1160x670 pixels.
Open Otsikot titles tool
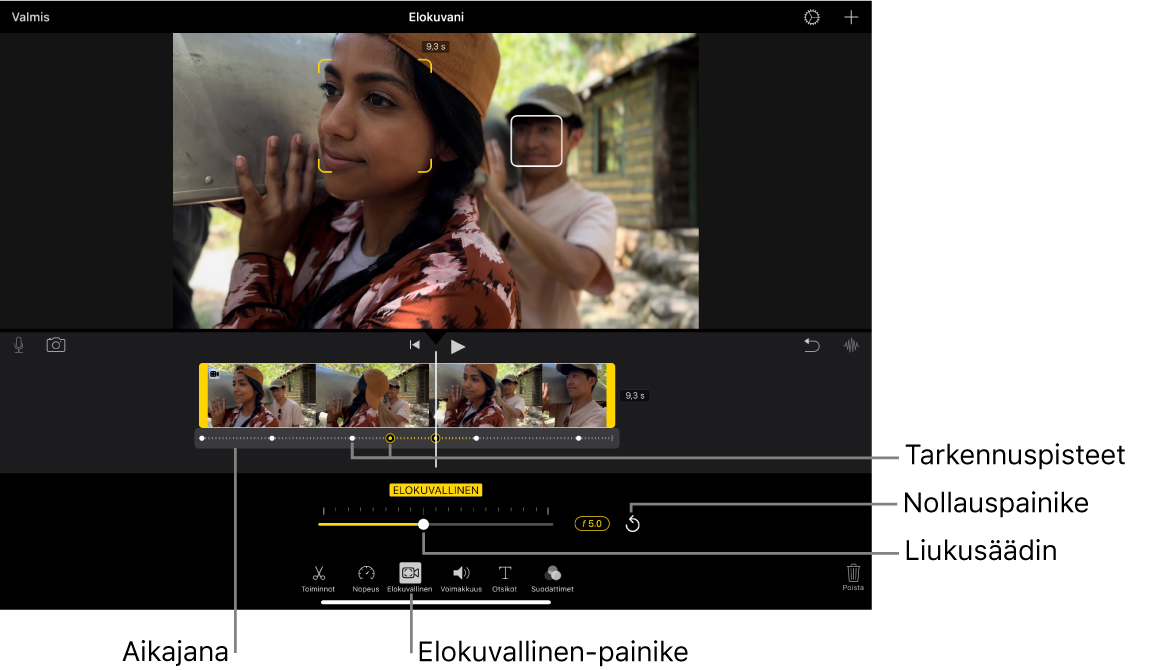click(505, 578)
